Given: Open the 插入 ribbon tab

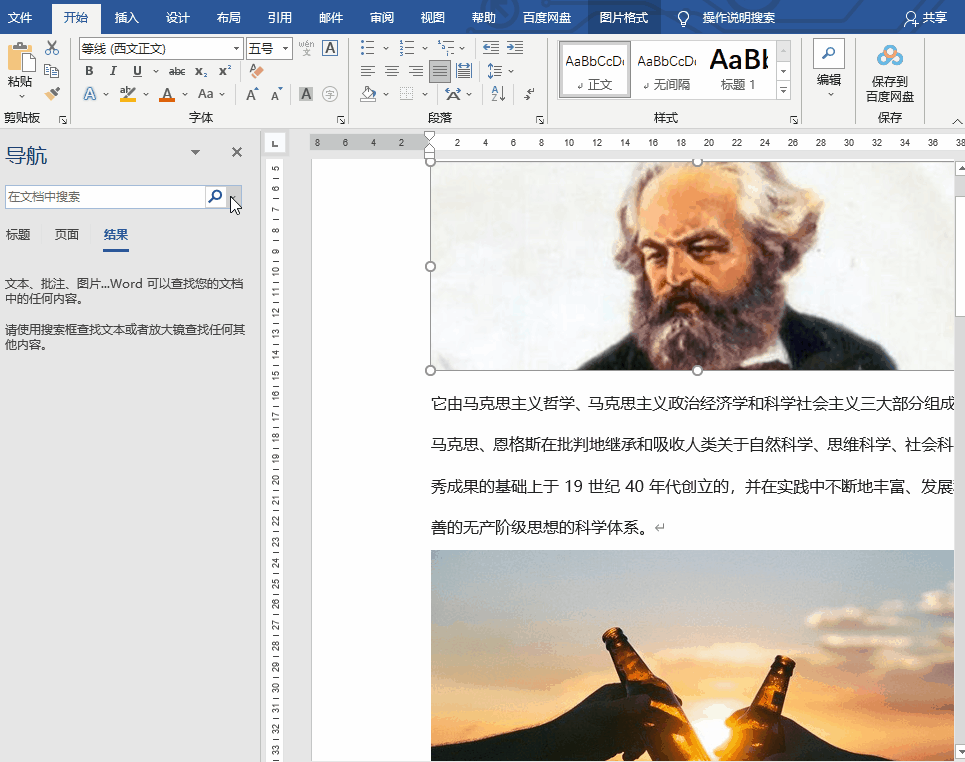Looking at the screenshot, I should click(x=127, y=18).
